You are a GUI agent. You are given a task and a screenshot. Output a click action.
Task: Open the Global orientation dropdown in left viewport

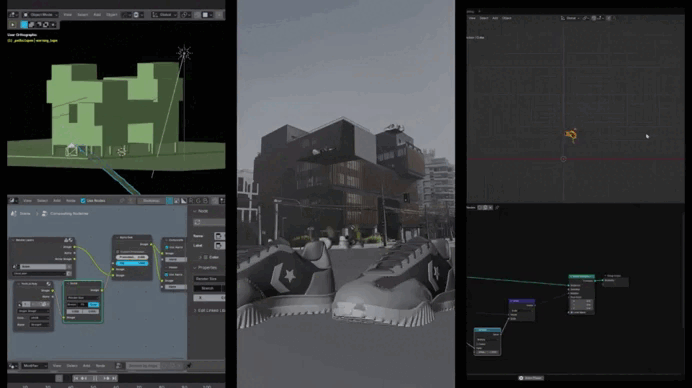click(164, 15)
